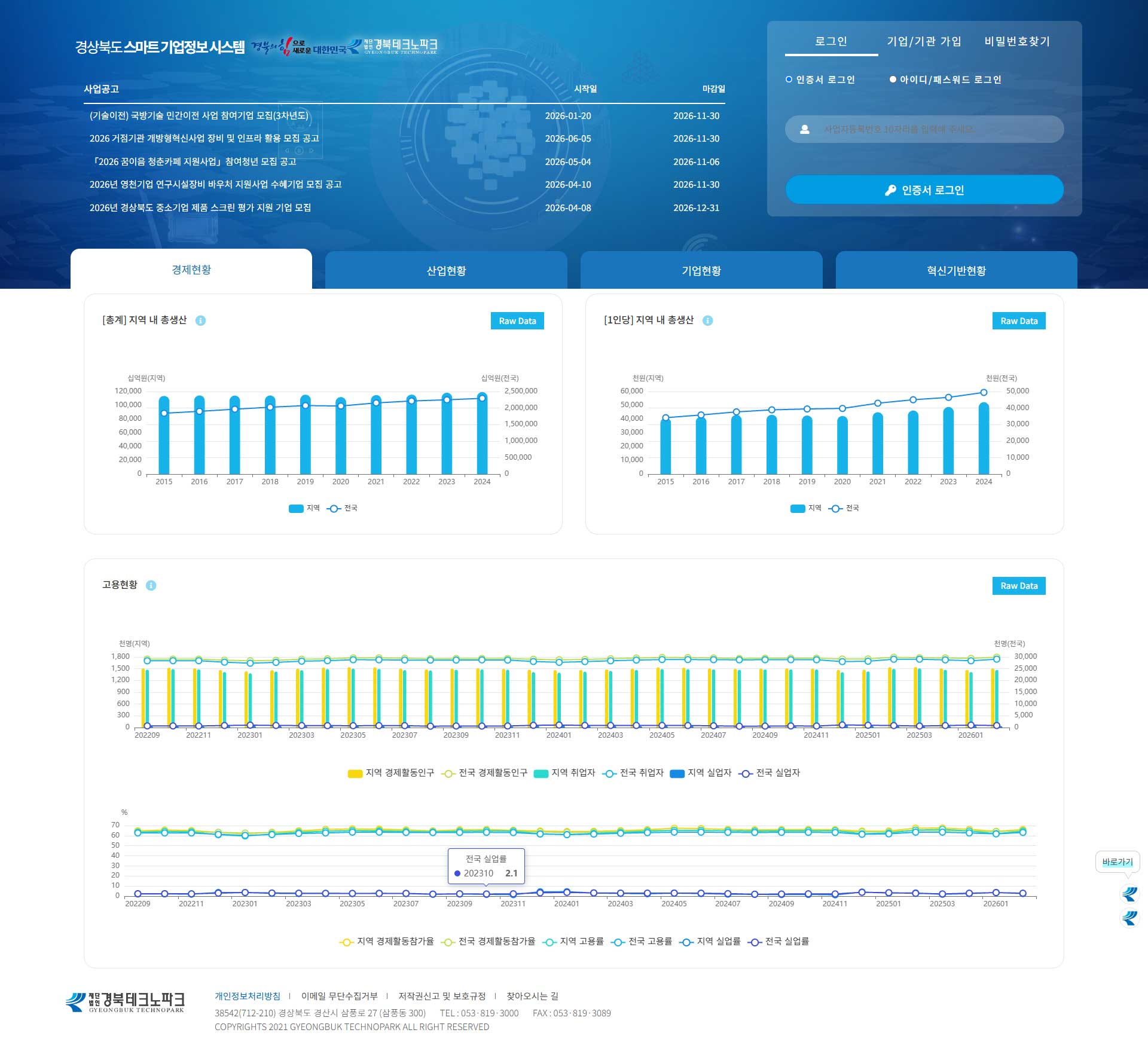Open the 로그인 tab in login panel

(x=831, y=41)
